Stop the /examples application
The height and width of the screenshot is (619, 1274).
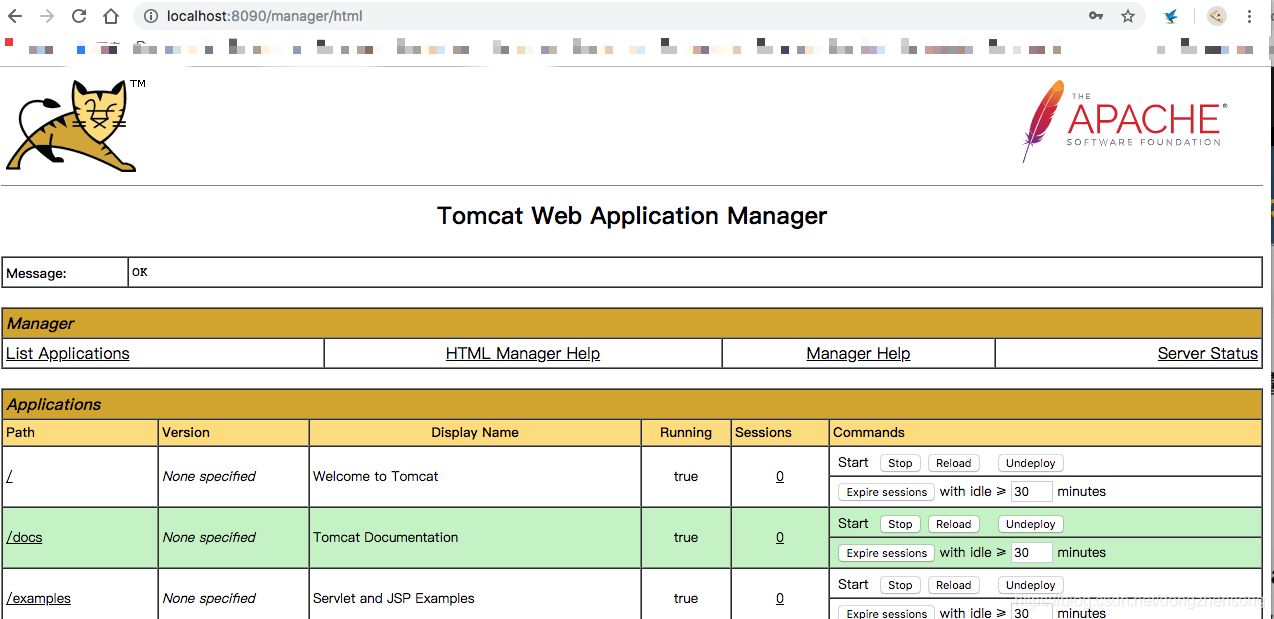[900, 585]
